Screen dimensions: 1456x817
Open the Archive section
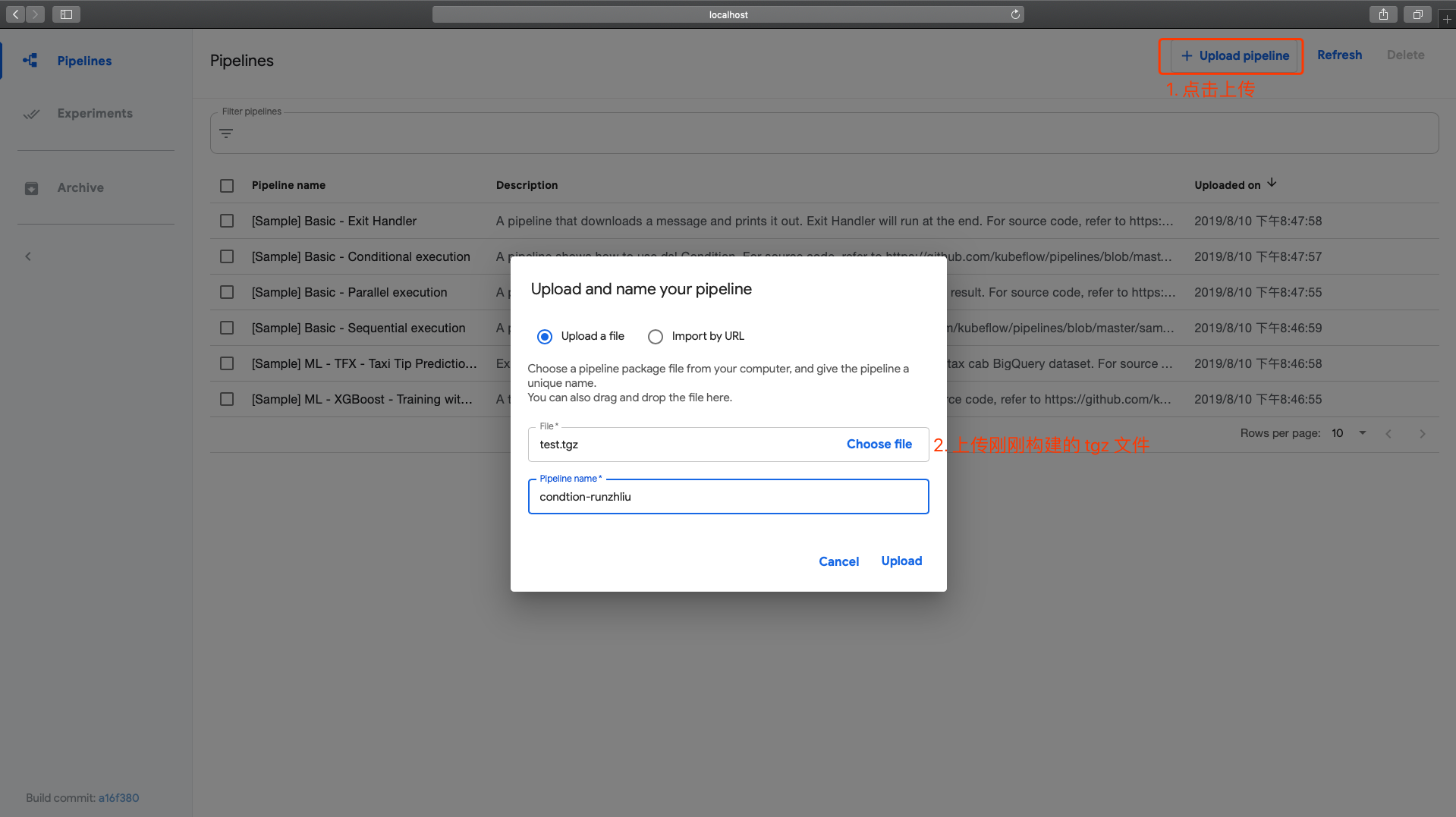80,188
